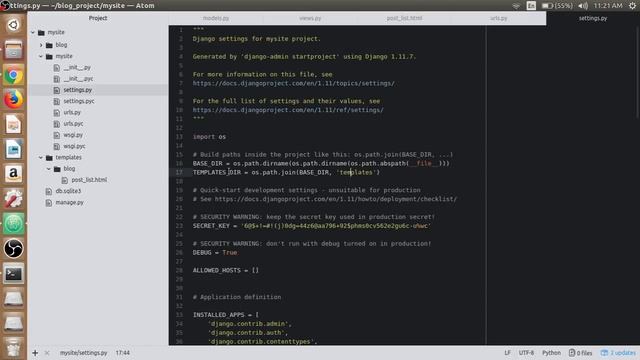The image size is (640, 360).
Task: Open __init__.py in the tree
Action: [77, 68]
